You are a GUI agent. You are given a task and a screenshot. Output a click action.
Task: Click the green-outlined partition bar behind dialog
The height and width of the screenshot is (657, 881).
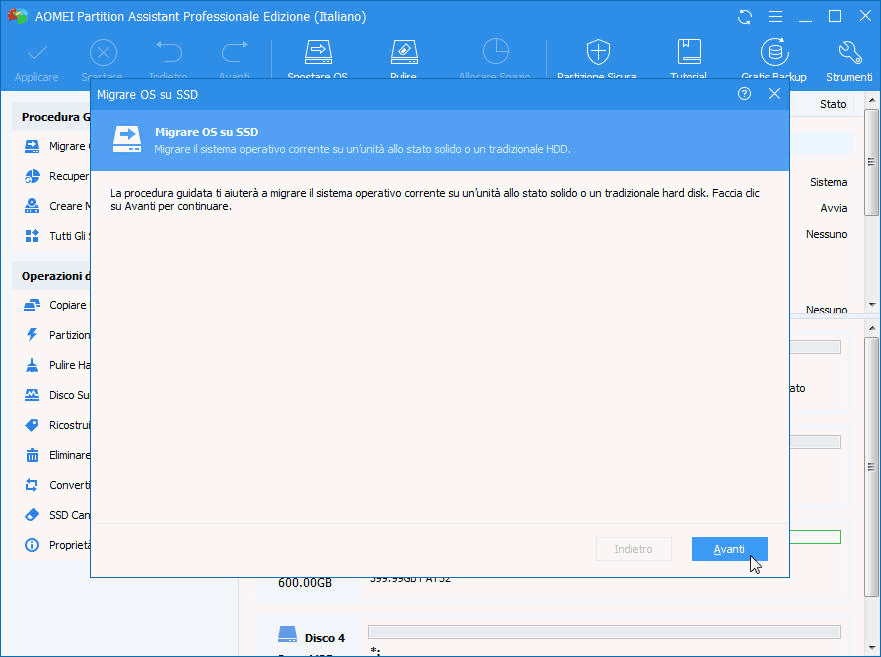[815, 537]
